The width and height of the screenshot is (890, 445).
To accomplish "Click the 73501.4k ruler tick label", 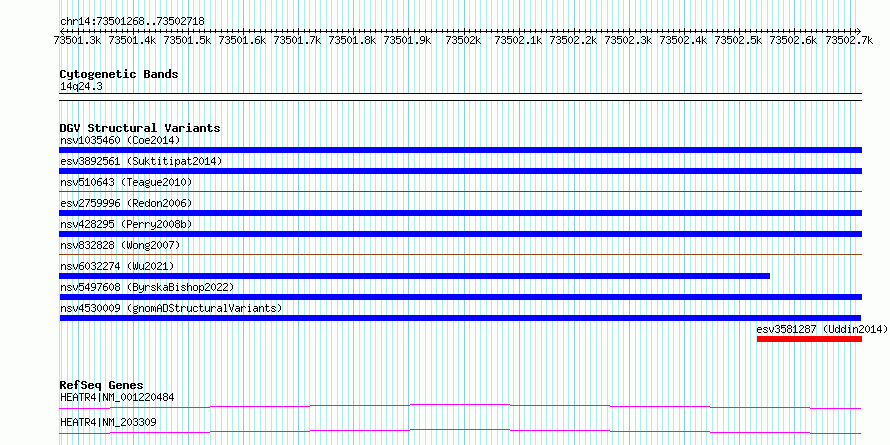I will coord(132,40).
